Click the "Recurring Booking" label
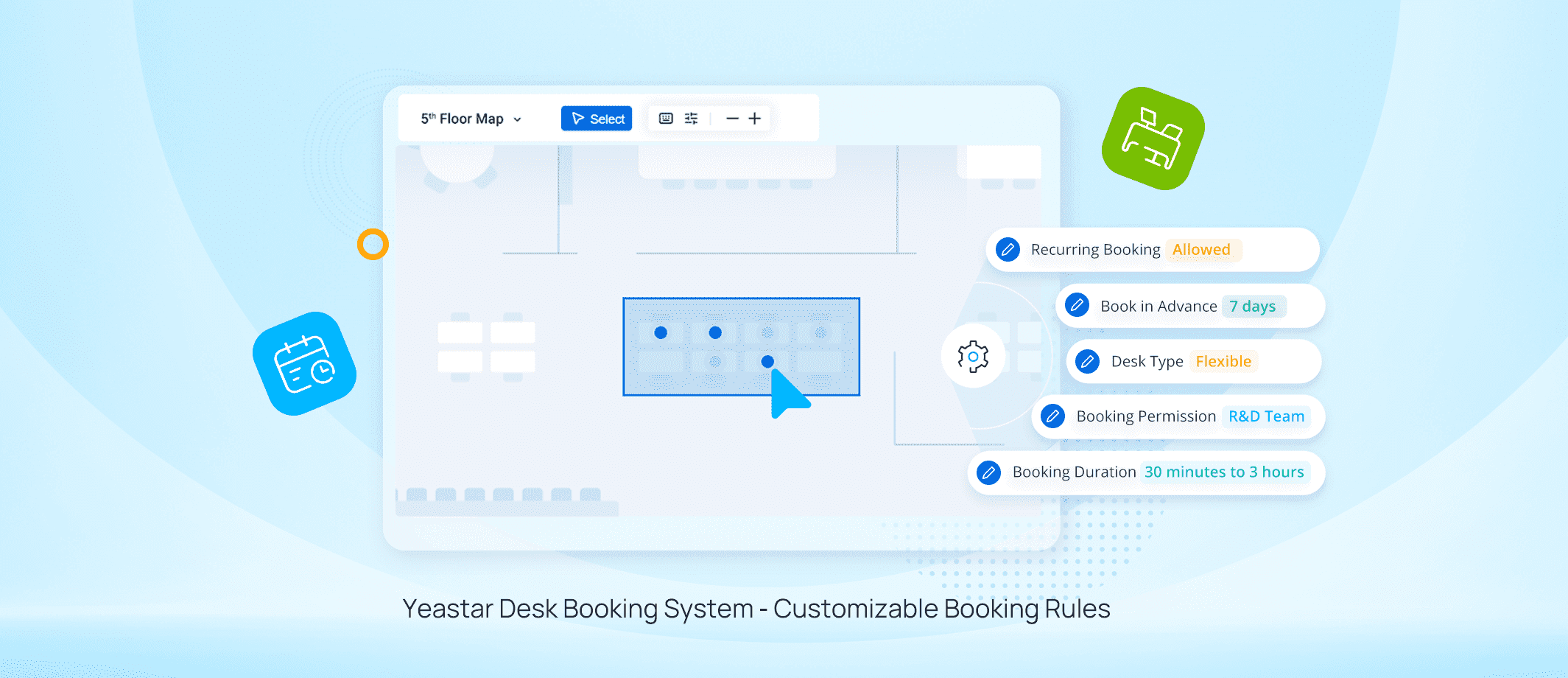 pyautogui.click(x=1095, y=250)
